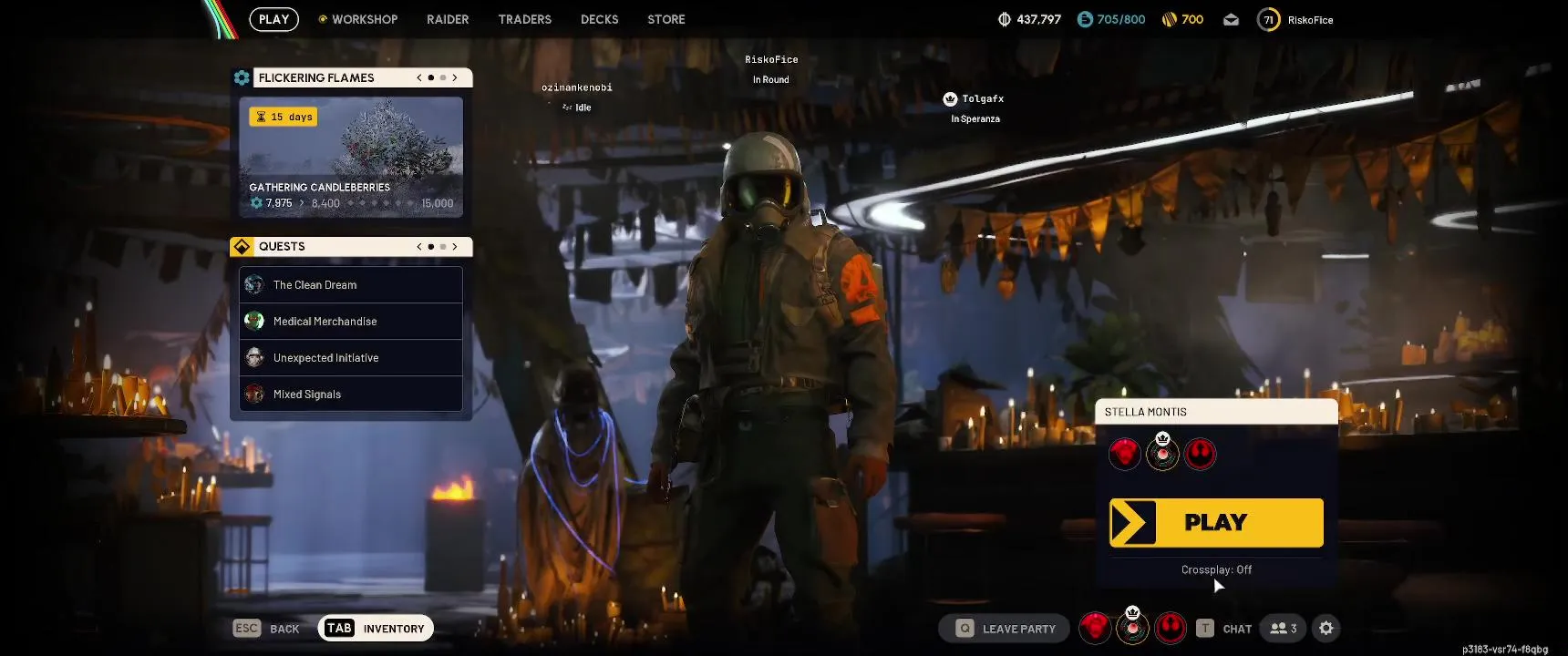Click event points flower icon beside 7,975
The height and width of the screenshot is (656, 1568).
pyautogui.click(x=256, y=203)
